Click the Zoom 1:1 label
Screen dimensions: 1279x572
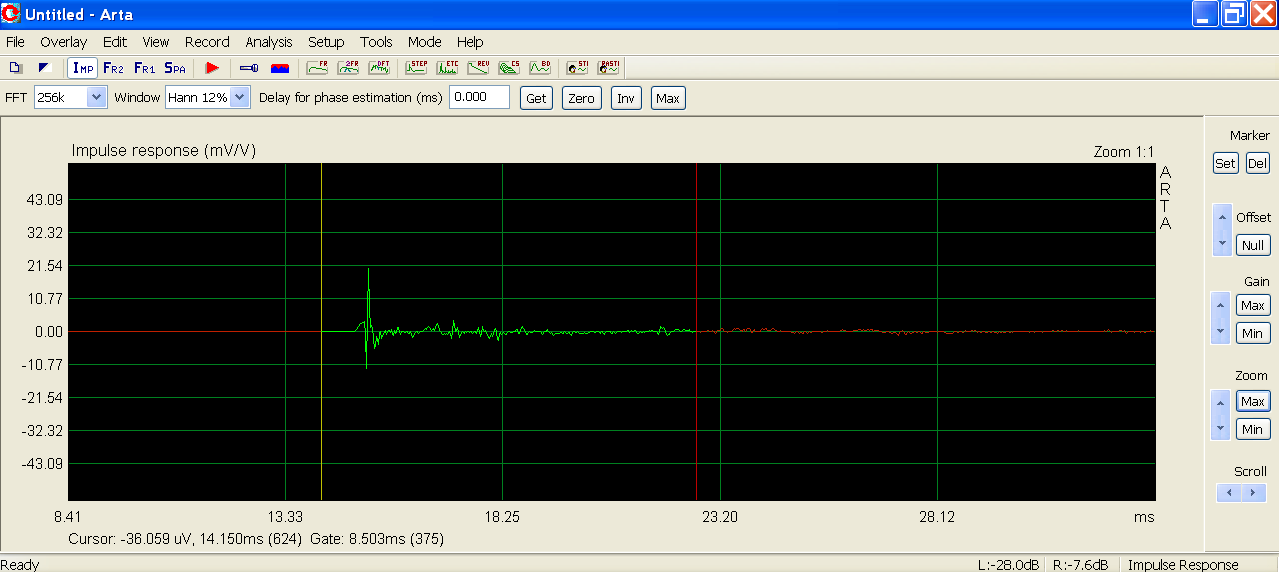point(1124,152)
